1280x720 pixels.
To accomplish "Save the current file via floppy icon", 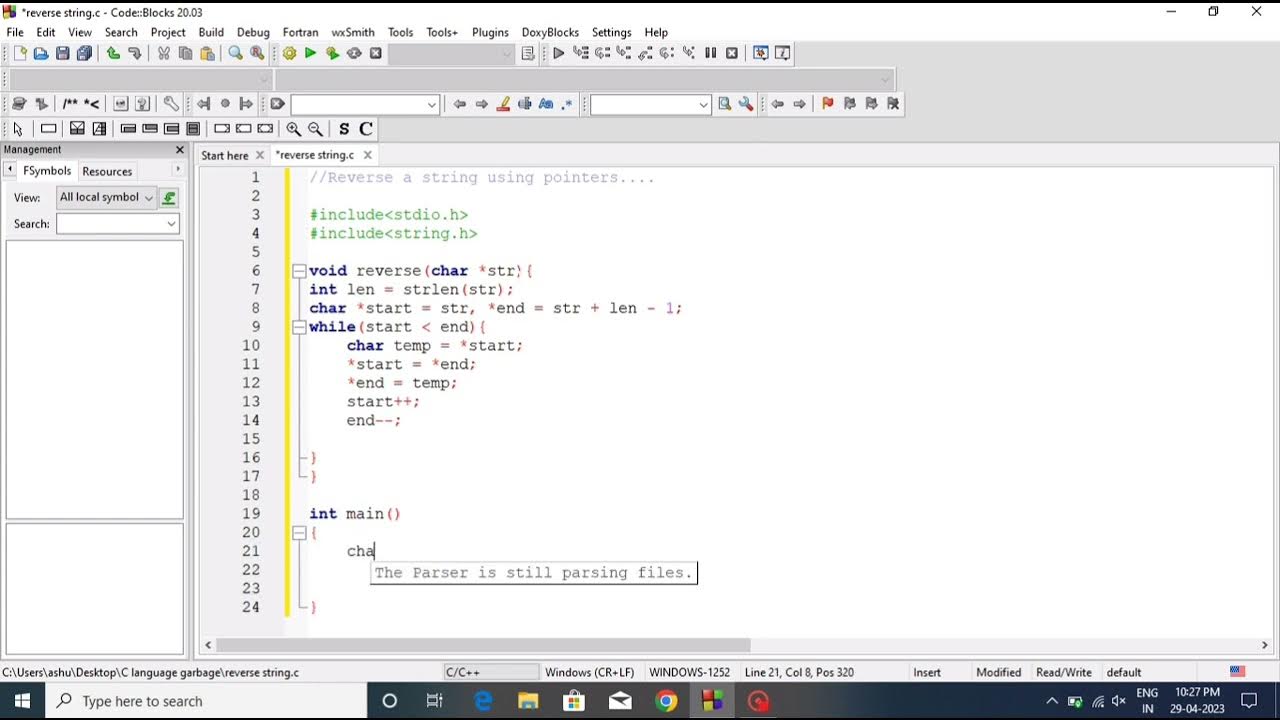I will click(63, 53).
